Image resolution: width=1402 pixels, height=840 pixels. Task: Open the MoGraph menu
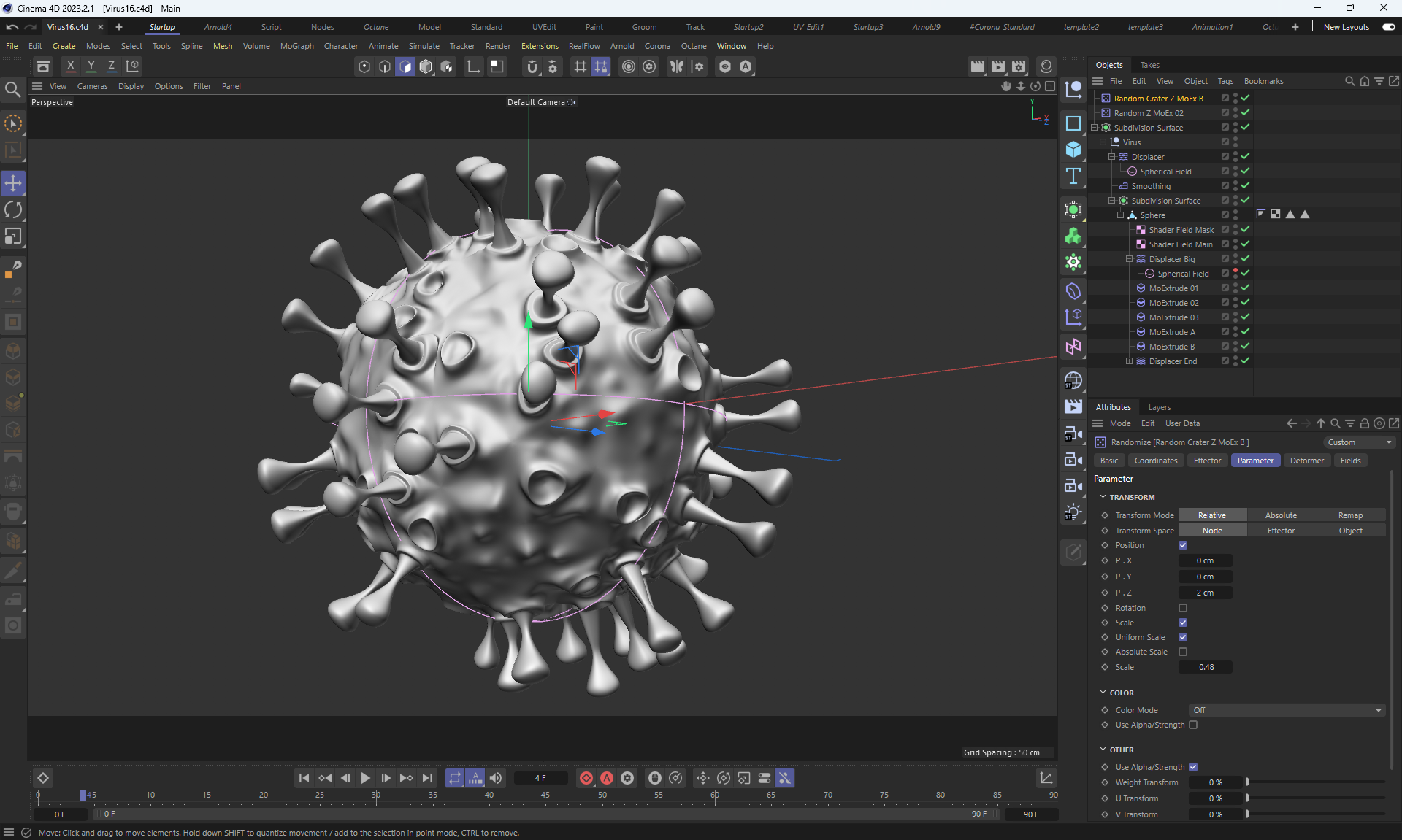click(296, 46)
